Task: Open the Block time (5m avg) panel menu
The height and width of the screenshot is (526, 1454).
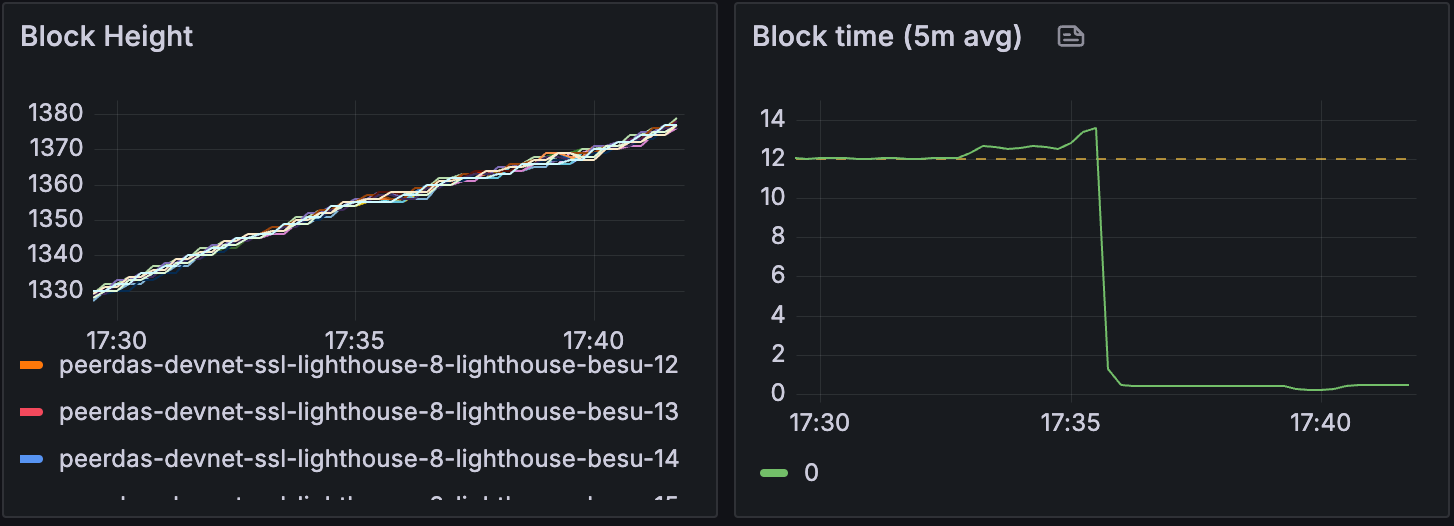Action: (x=886, y=37)
